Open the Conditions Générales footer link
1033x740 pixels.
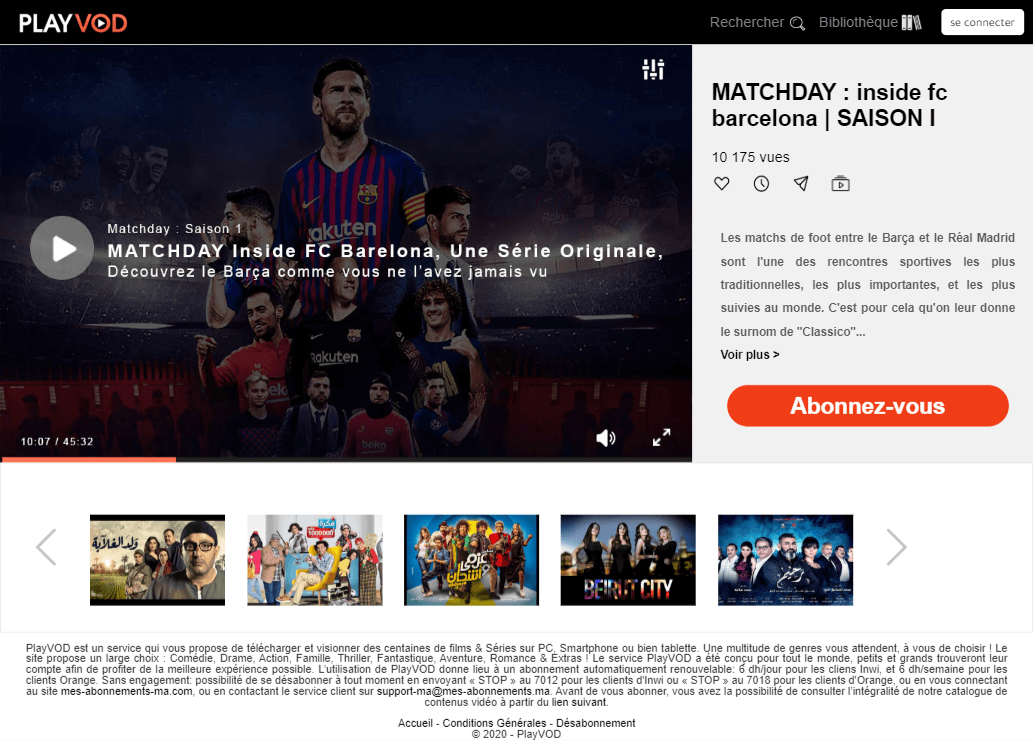click(x=494, y=723)
